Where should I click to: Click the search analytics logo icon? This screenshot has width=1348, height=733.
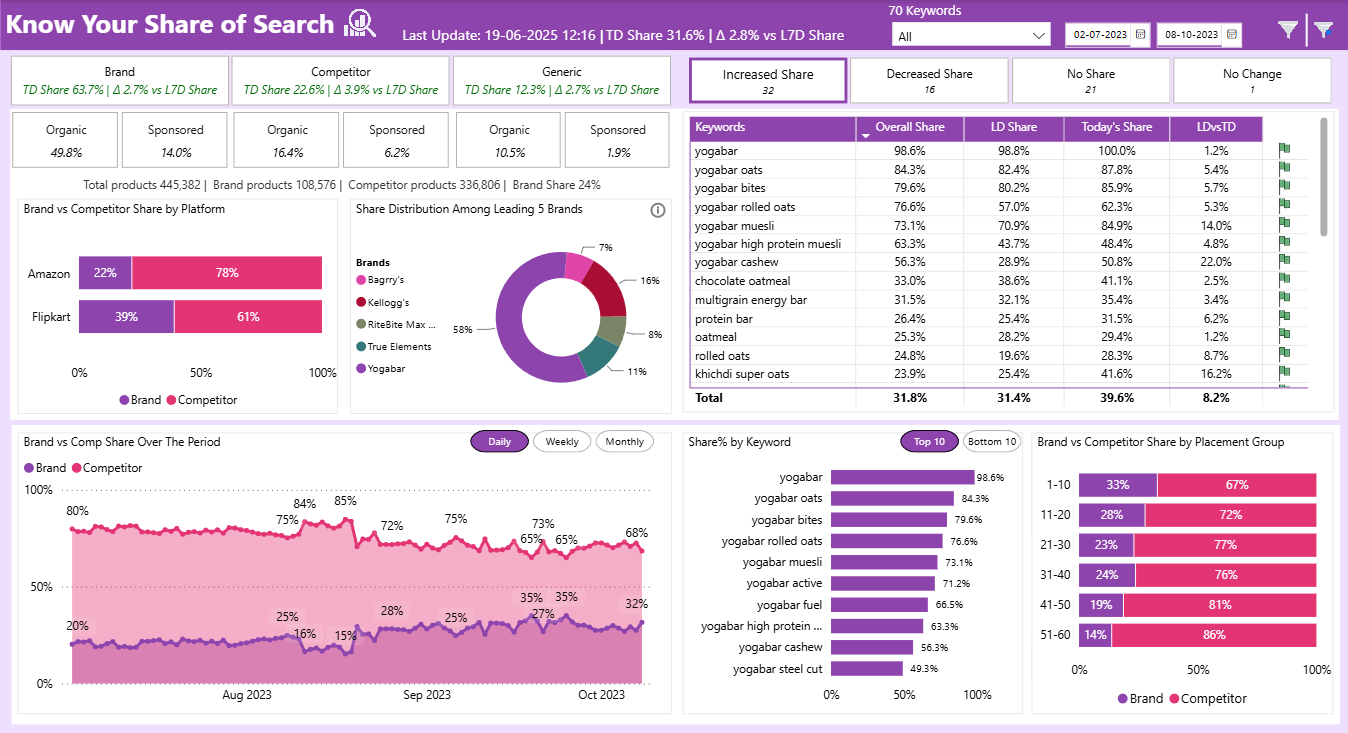(x=359, y=24)
